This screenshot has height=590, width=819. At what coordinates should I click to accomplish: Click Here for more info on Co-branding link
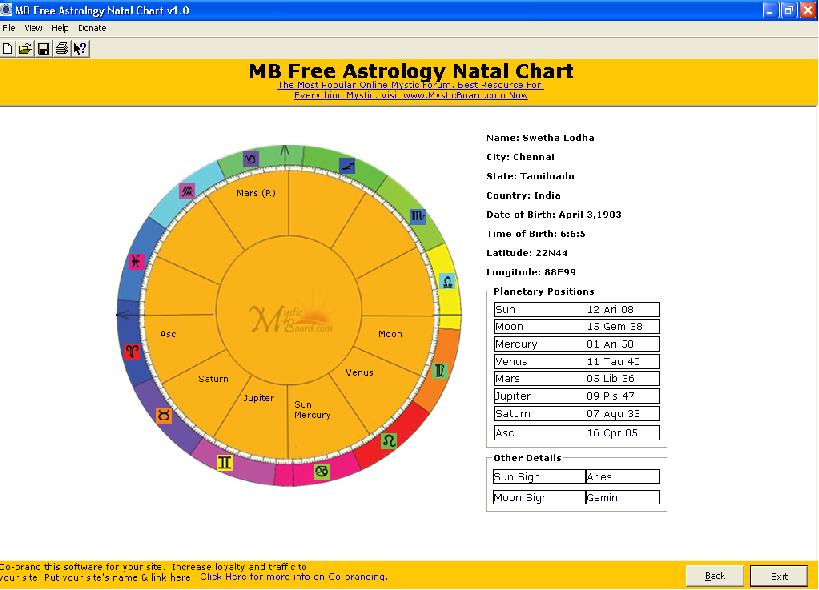pos(294,577)
